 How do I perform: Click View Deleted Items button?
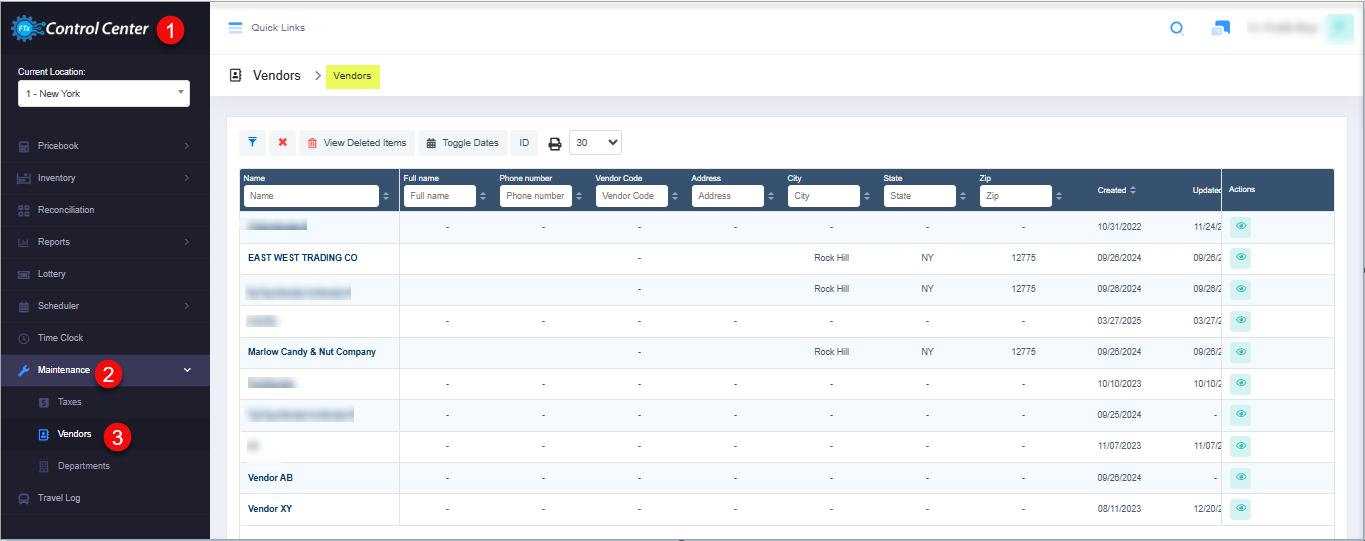click(x=357, y=143)
